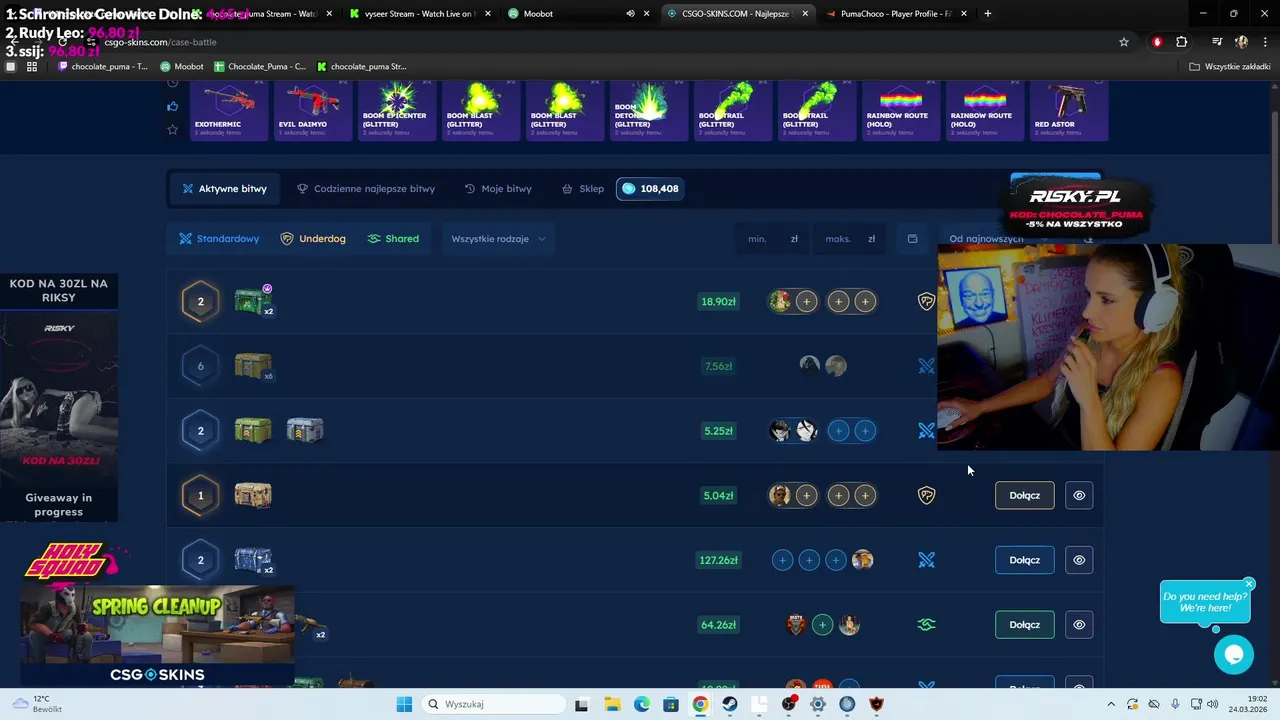Click first plus slot in 18.90zł battle
The width and height of the screenshot is (1280, 720).
(x=806, y=301)
